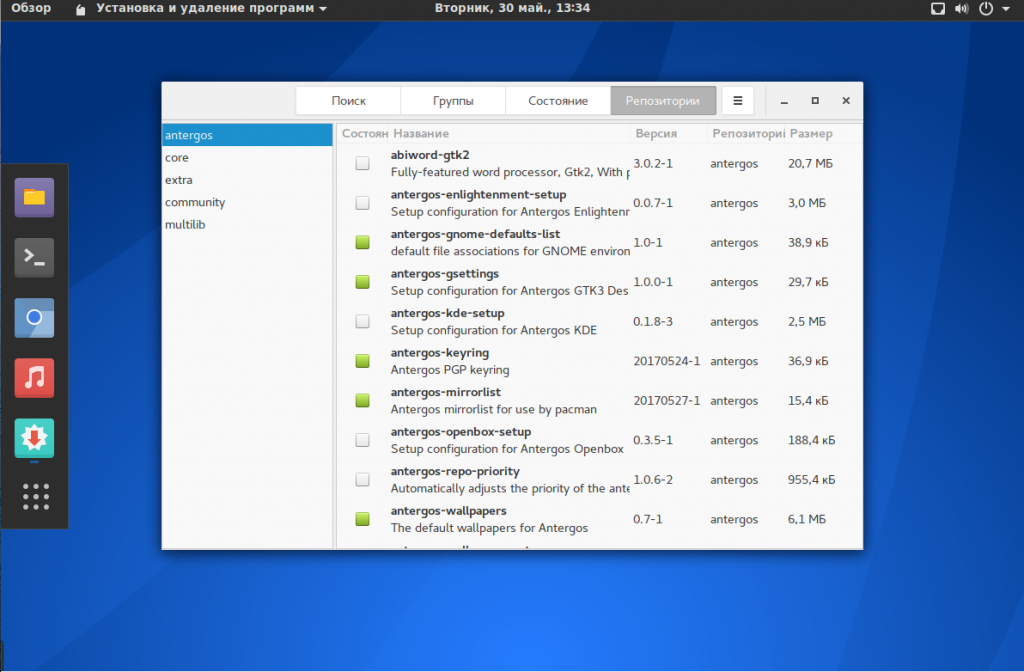Open the Chromium browser dock icon

click(34, 318)
